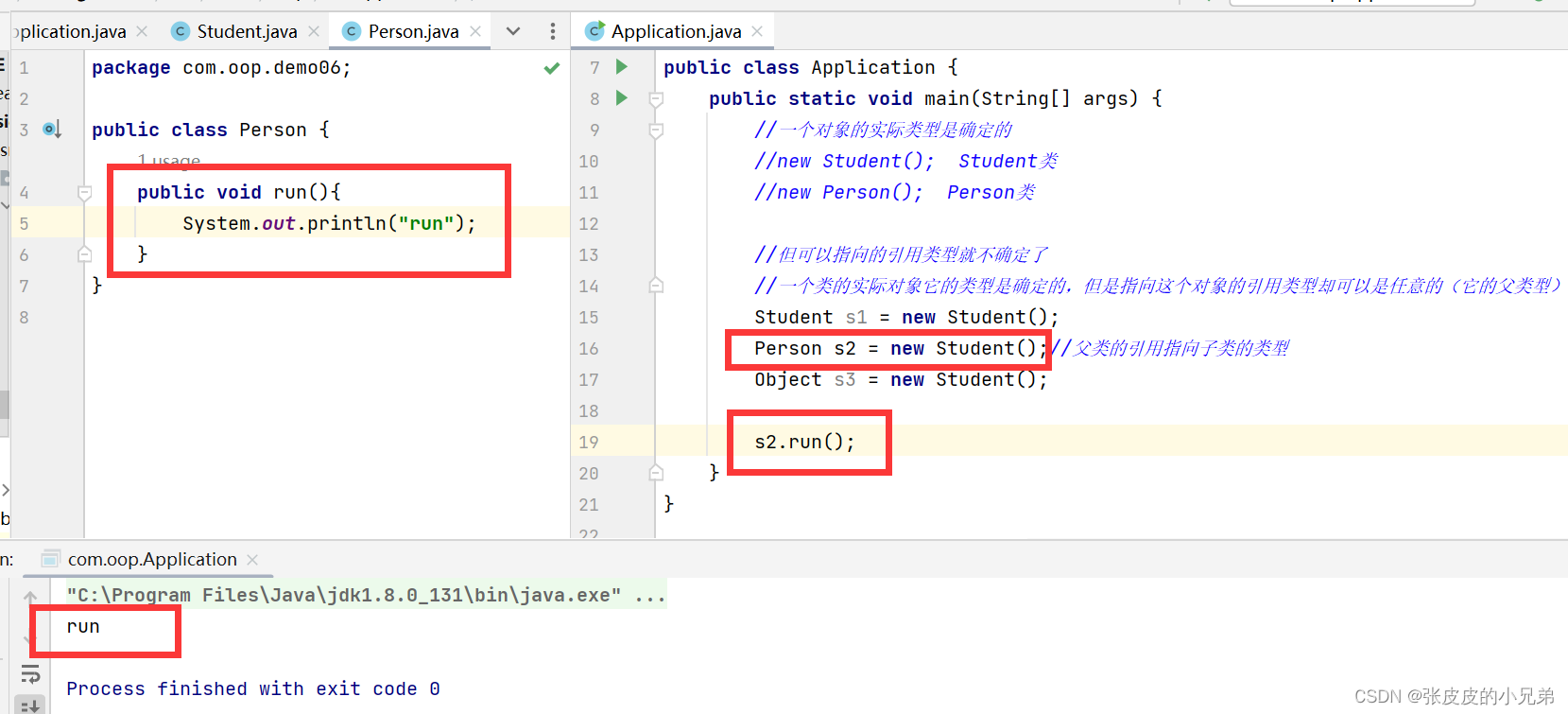This screenshot has height=714, width=1568.
Task: Click the Java class icon on the Student.java tab
Action: (x=181, y=31)
